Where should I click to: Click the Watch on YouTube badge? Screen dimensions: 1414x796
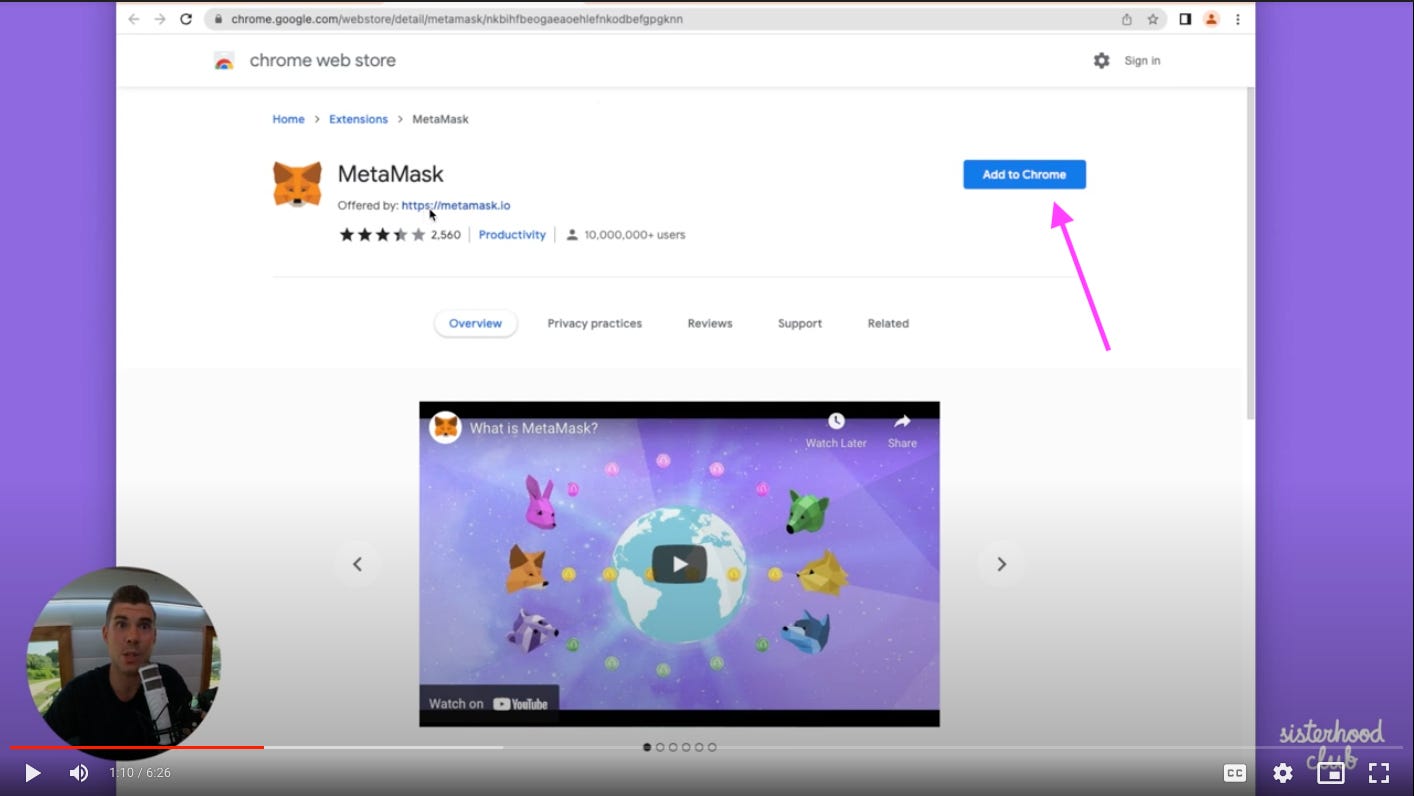[x=489, y=704]
